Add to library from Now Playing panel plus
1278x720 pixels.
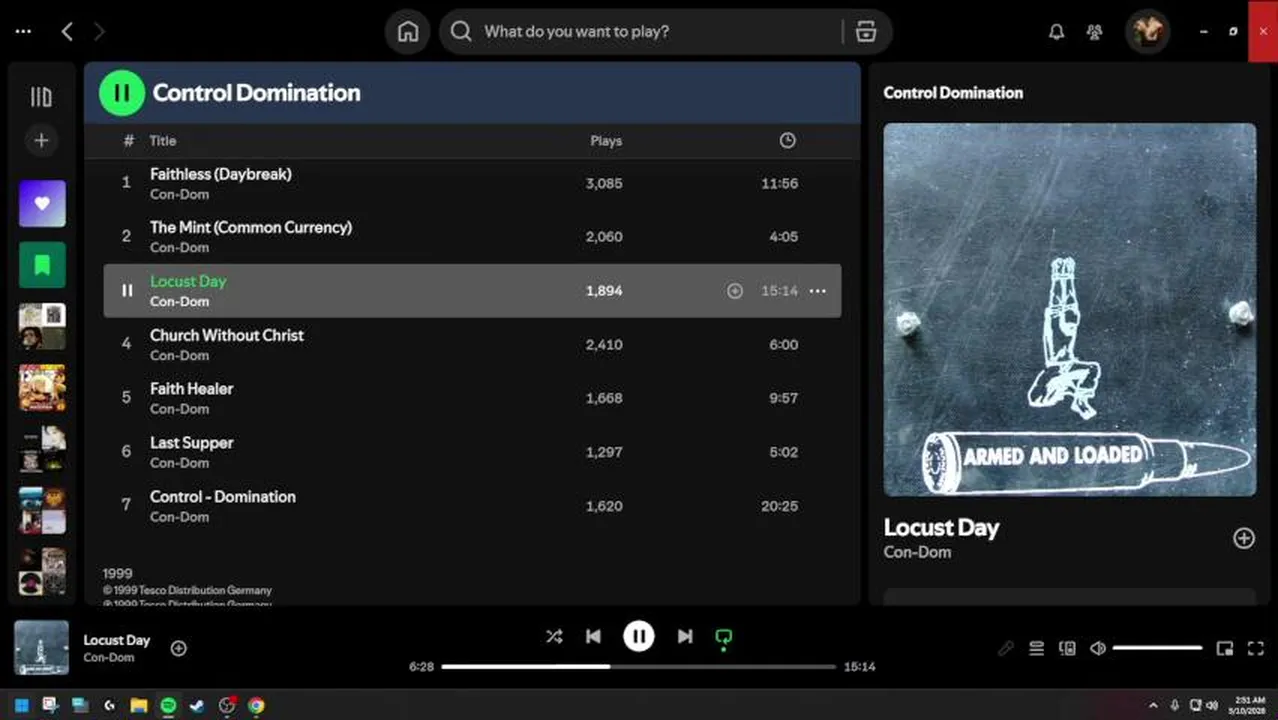1243,538
